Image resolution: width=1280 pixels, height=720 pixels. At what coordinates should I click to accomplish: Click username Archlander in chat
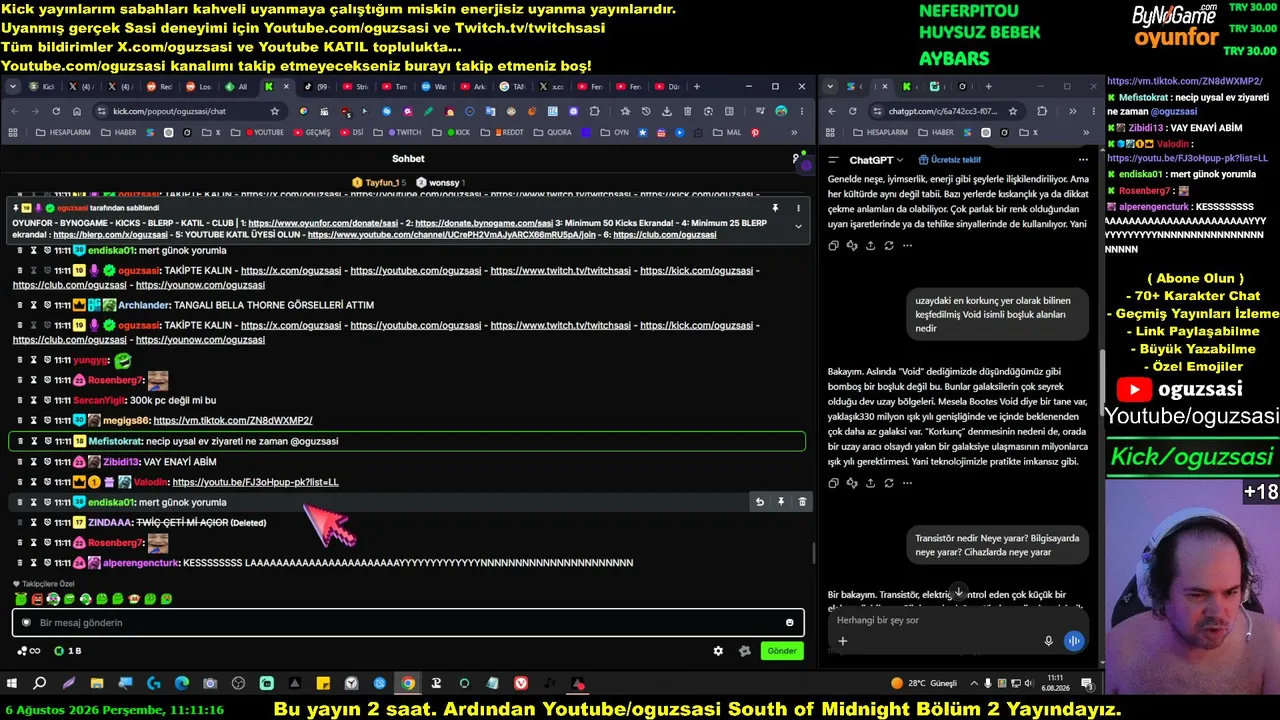[x=145, y=305]
